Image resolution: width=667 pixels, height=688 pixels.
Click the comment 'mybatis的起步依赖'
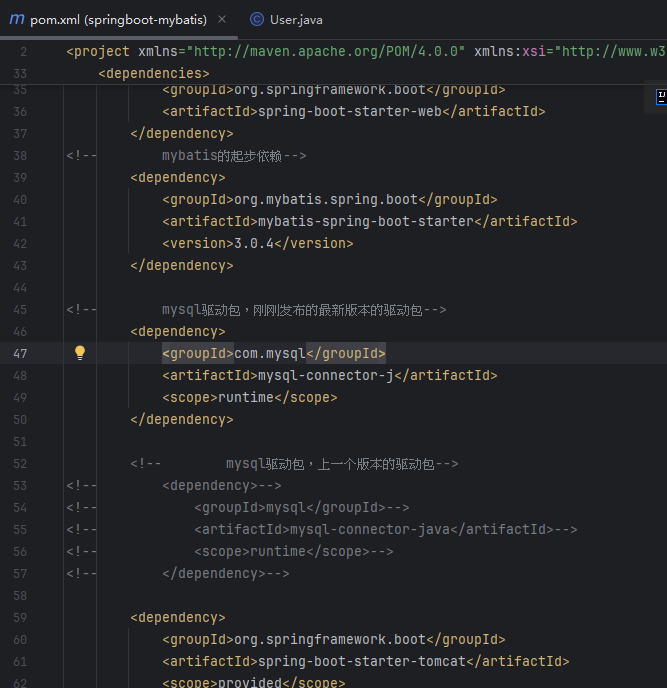tap(222, 156)
